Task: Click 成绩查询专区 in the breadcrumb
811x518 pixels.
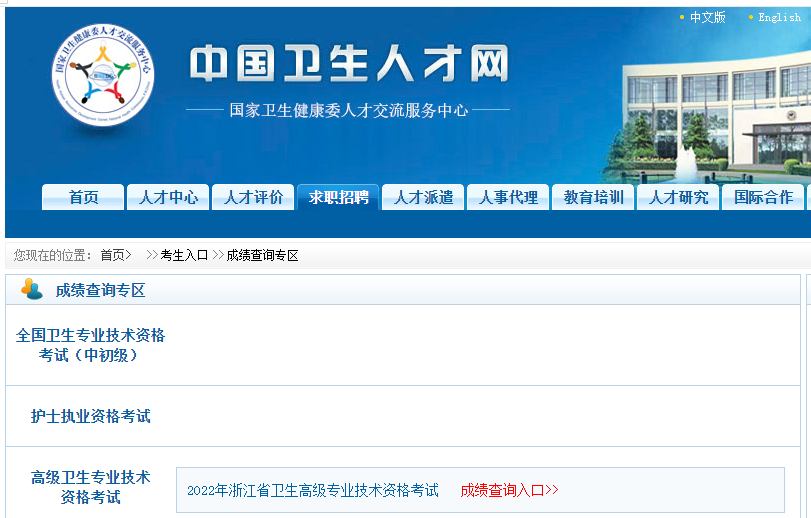Action: tap(262, 255)
